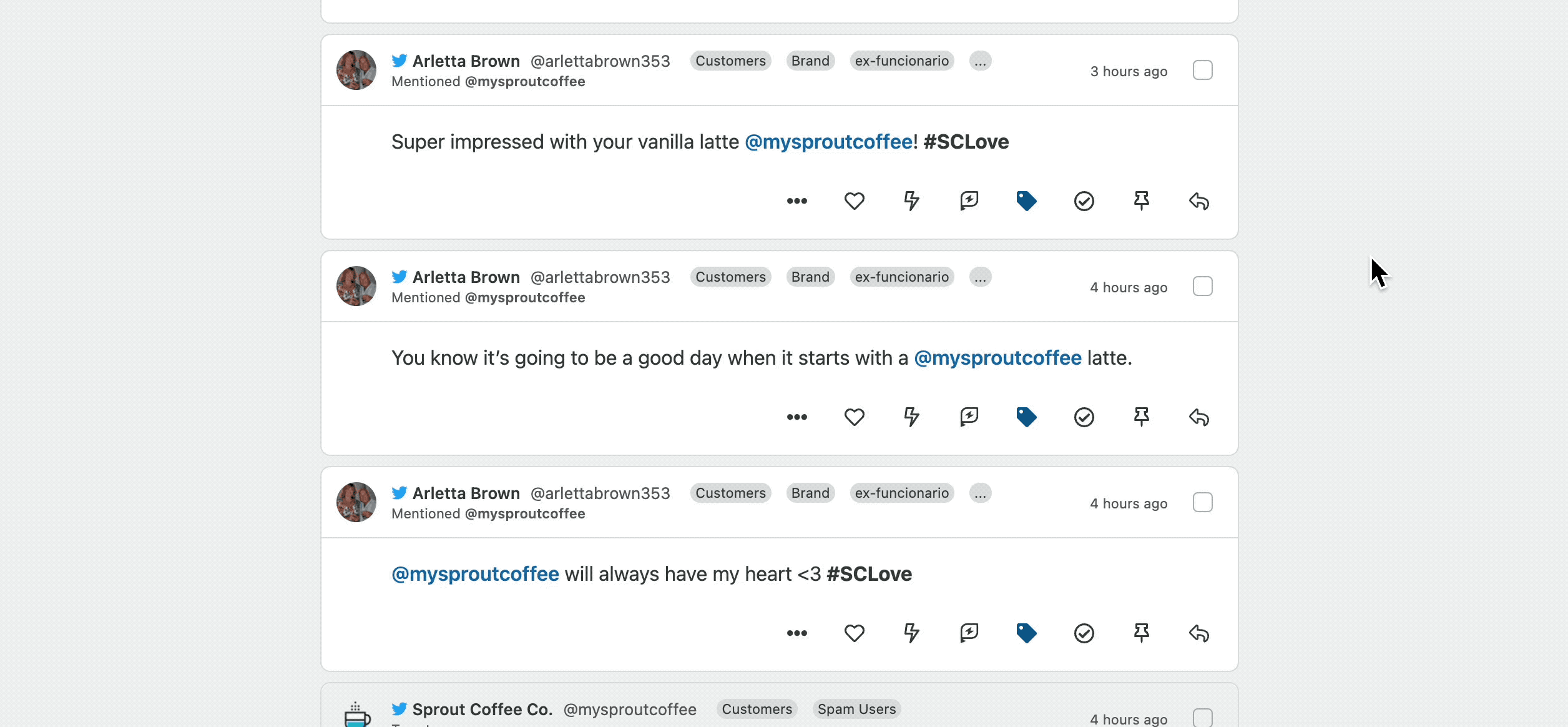Mark the vanilla latte message complete
Image resolution: width=1568 pixels, height=727 pixels.
tap(1084, 200)
